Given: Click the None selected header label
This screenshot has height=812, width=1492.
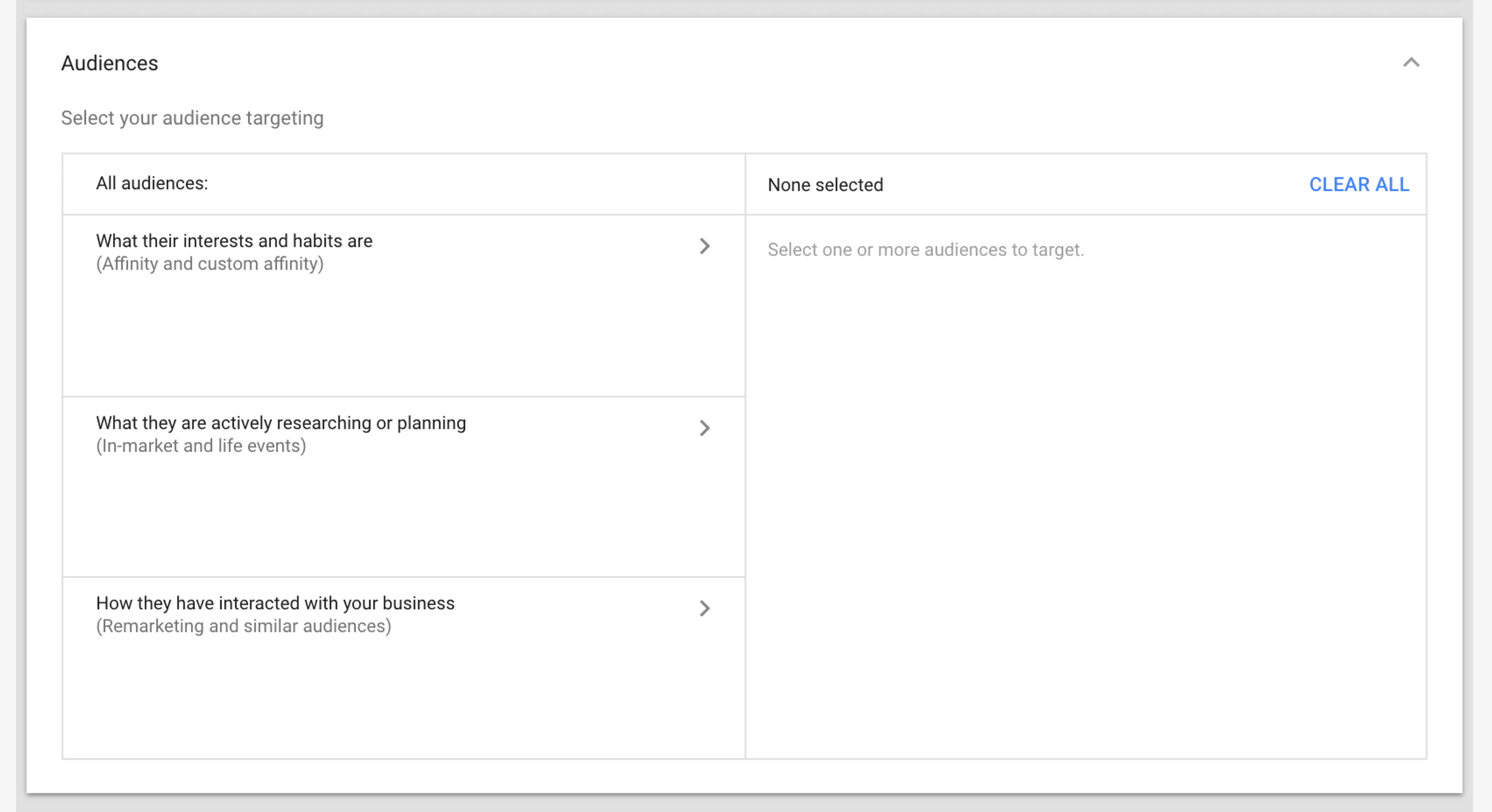Looking at the screenshot, I should coord(825,185).
